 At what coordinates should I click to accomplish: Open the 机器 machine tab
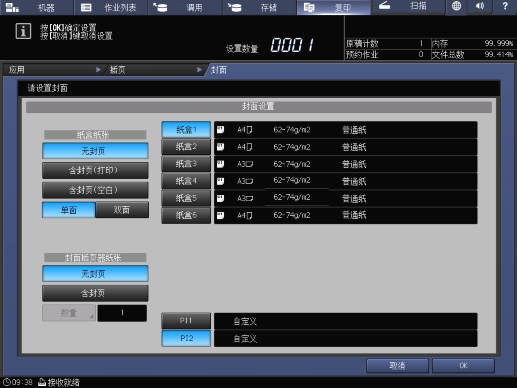coord(37,7)
